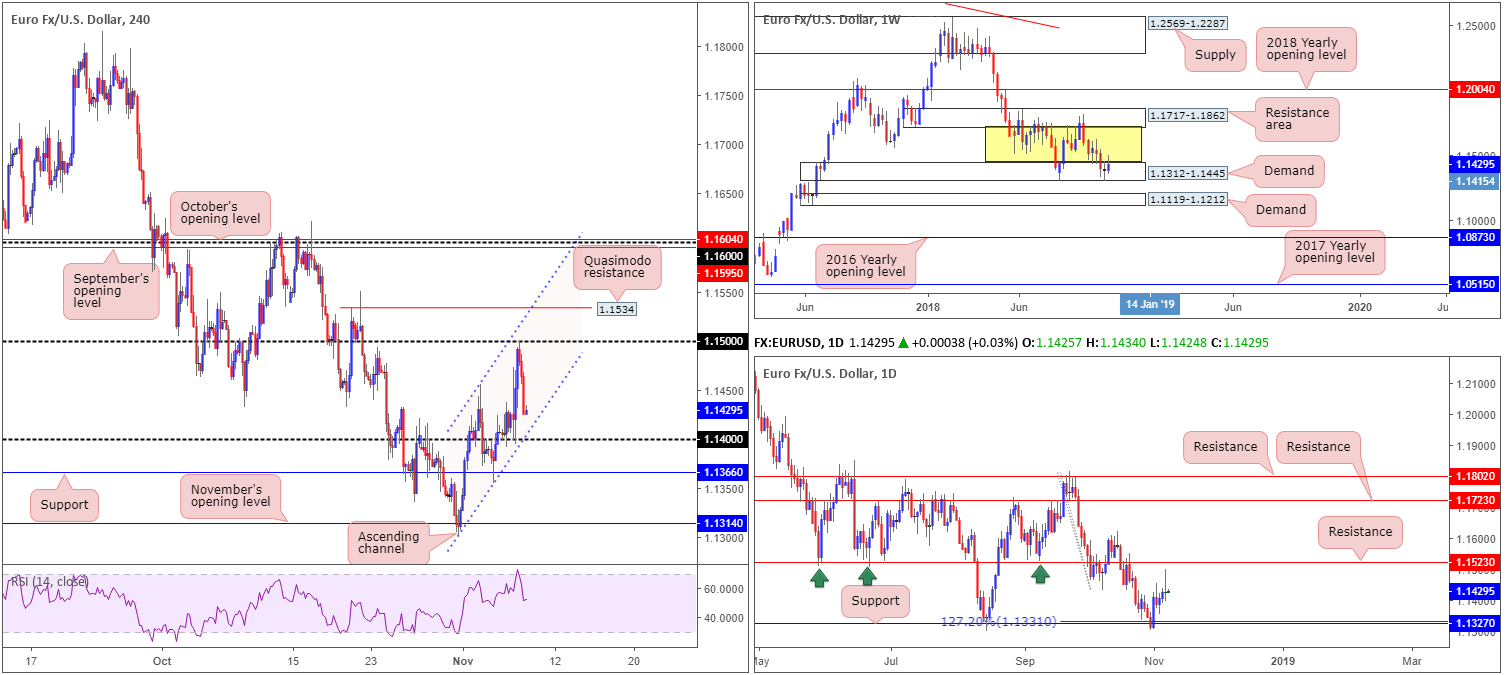Click the '14 Jan '19' date marker
The width and height of the screenshot is (1506, 675).
point(1148,304)
